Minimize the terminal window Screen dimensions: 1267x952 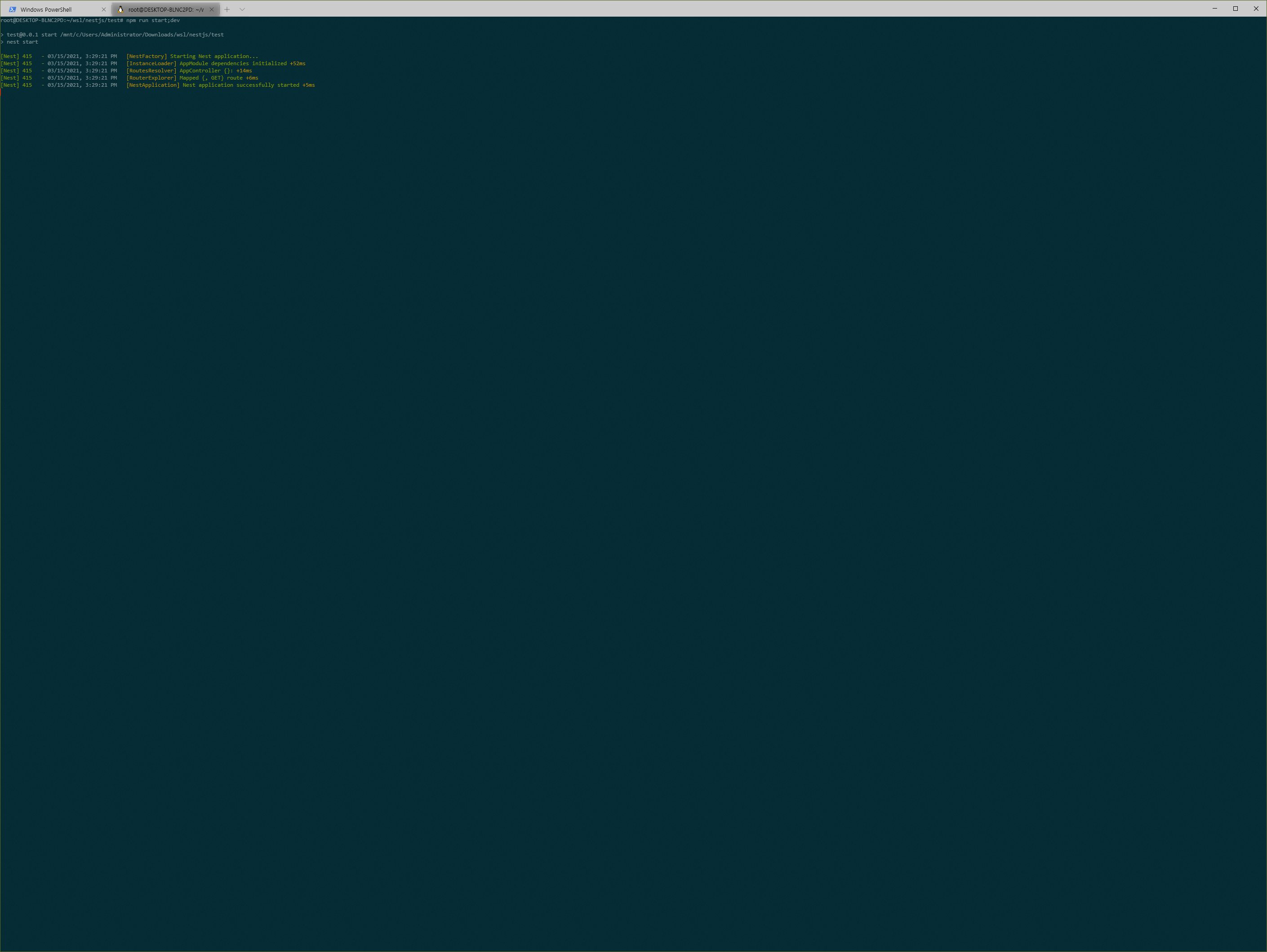1214,9
